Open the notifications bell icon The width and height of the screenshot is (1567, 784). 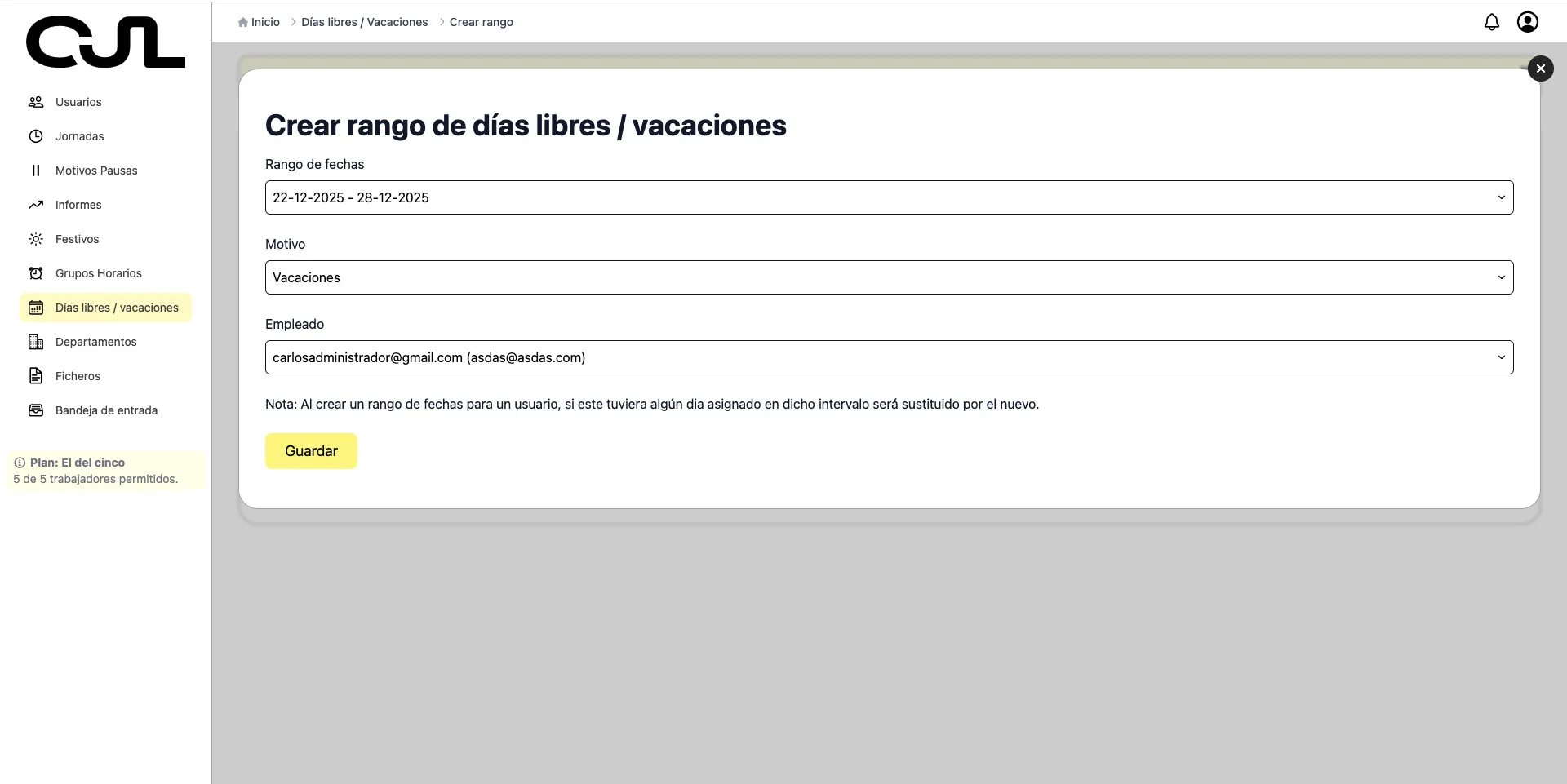click(1492, 22)
